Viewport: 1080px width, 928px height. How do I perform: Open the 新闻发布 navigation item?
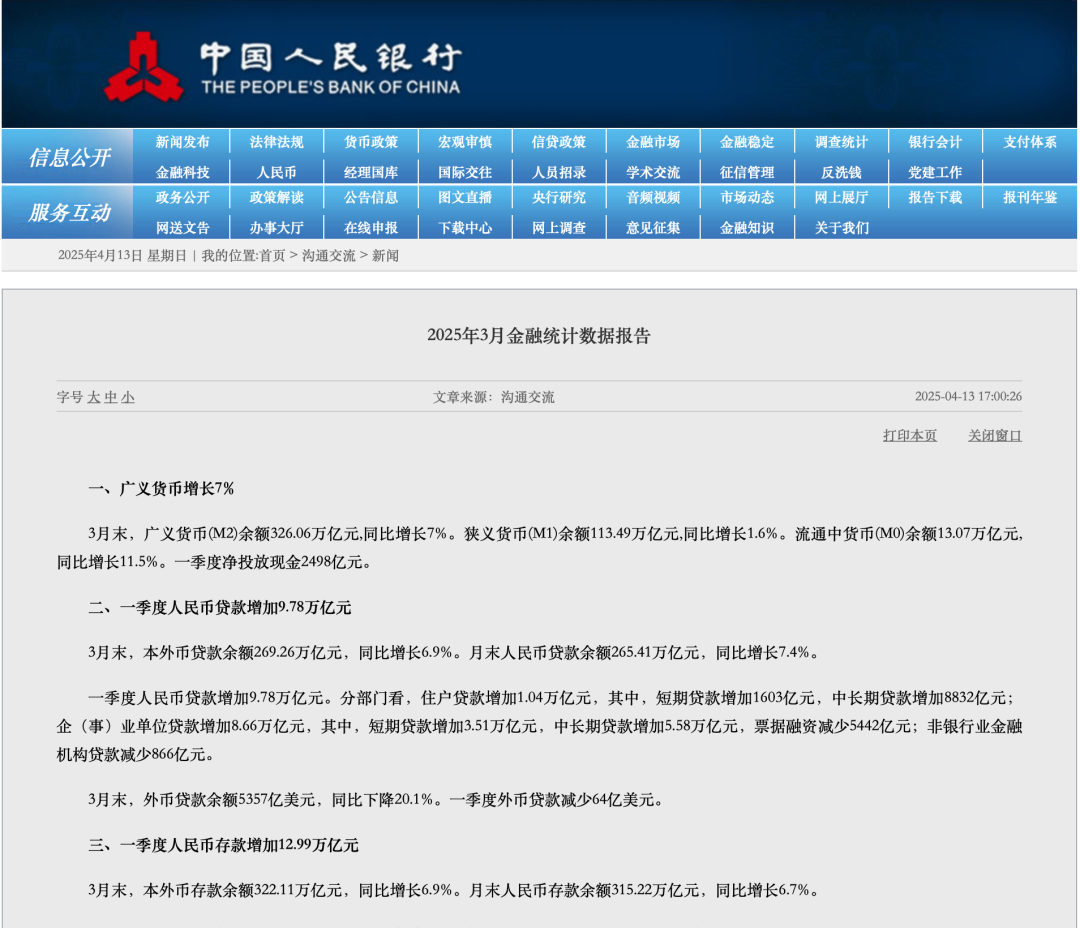point(180,142)
